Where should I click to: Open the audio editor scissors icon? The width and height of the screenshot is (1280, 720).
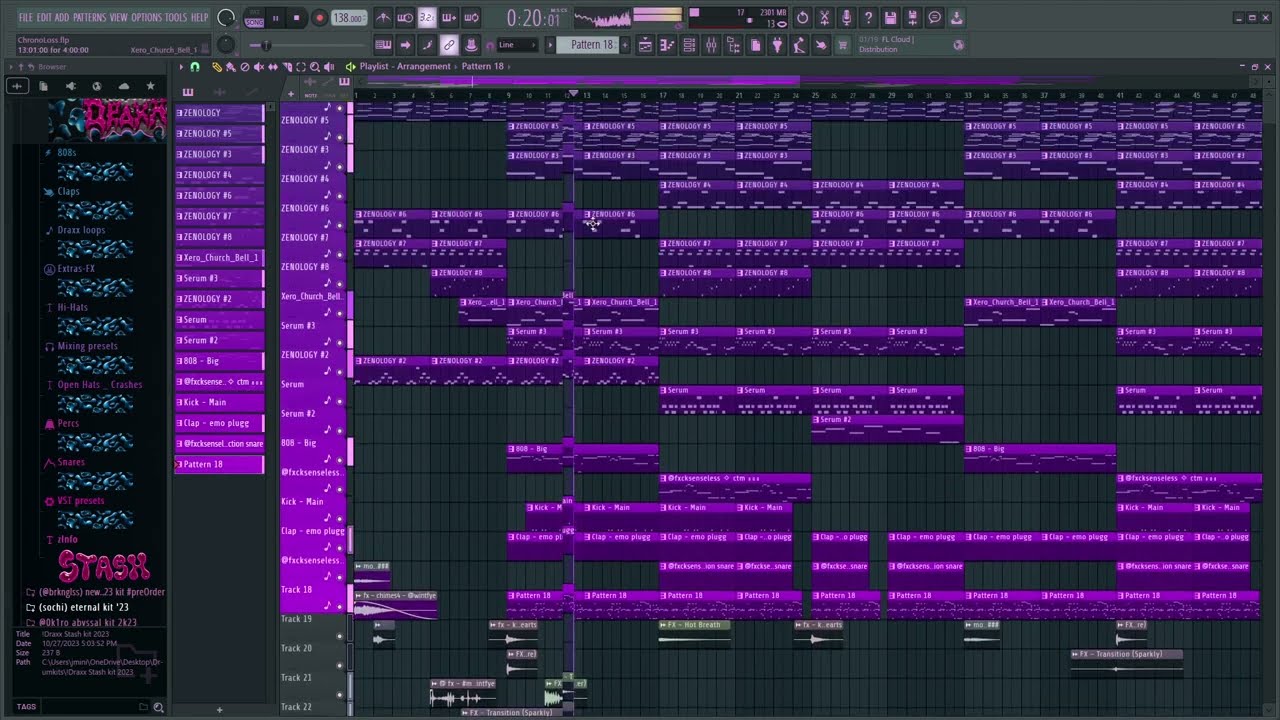[824, 18]
